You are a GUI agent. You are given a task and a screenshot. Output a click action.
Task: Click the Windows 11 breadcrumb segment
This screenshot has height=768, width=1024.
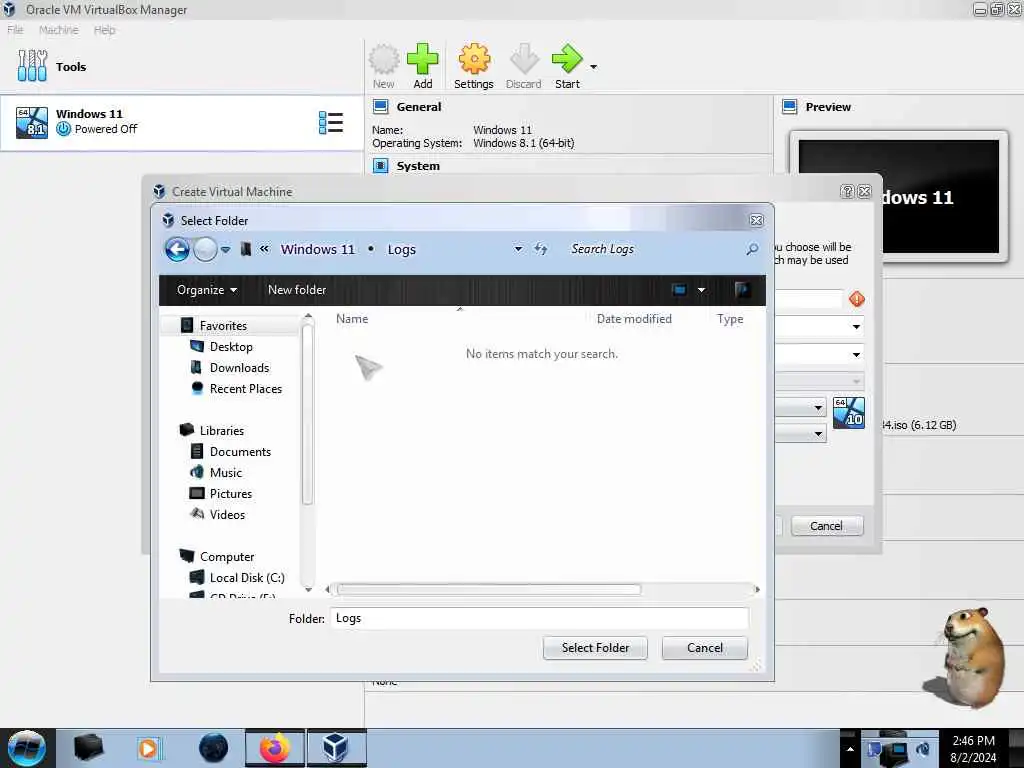(317, 249)
